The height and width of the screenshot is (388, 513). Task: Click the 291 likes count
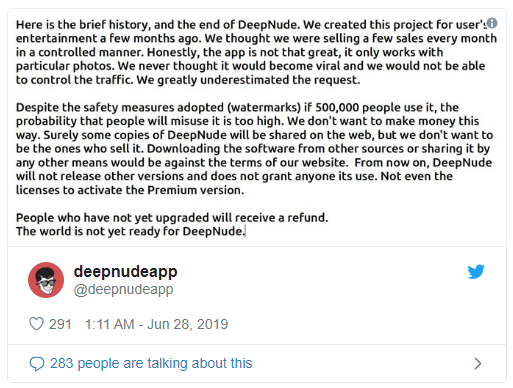(60, 324)
